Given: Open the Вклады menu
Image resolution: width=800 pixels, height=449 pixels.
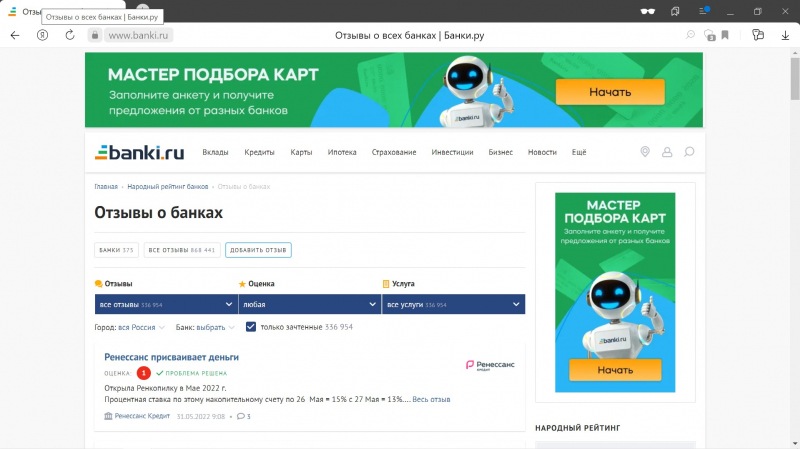Looking at the screenshot, I should (x=215, y=152).
